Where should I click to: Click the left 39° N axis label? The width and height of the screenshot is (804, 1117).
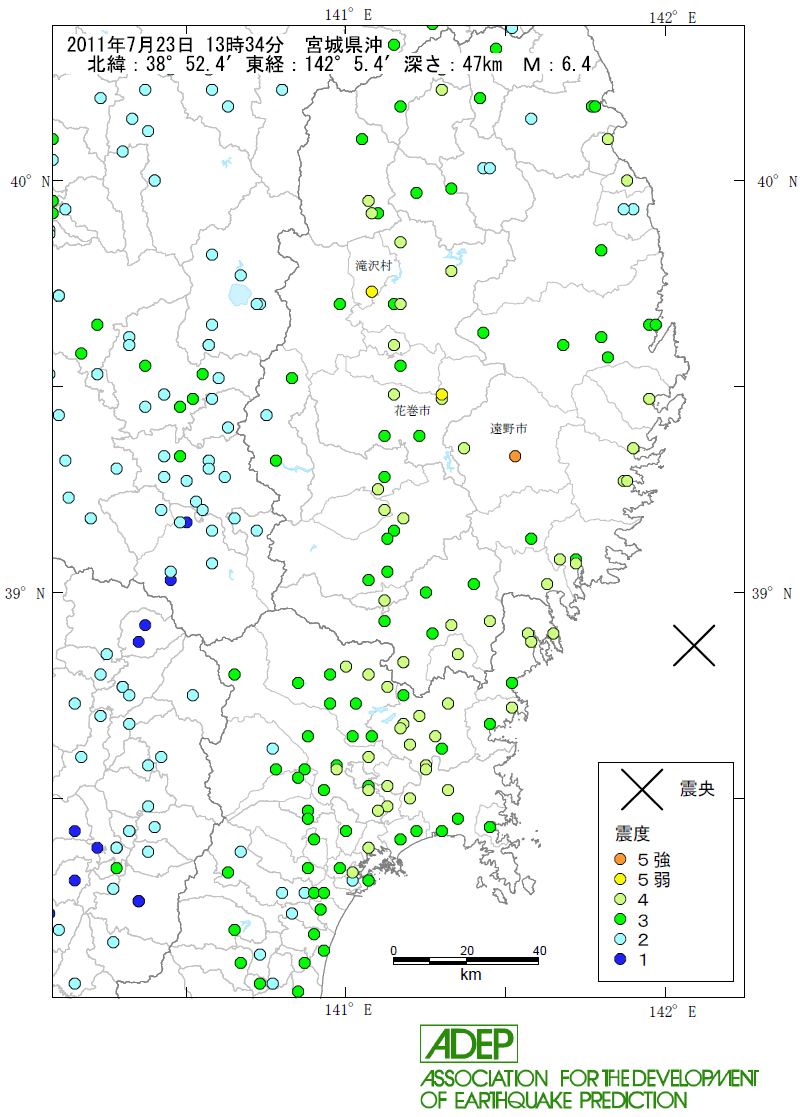click(25, 593)
